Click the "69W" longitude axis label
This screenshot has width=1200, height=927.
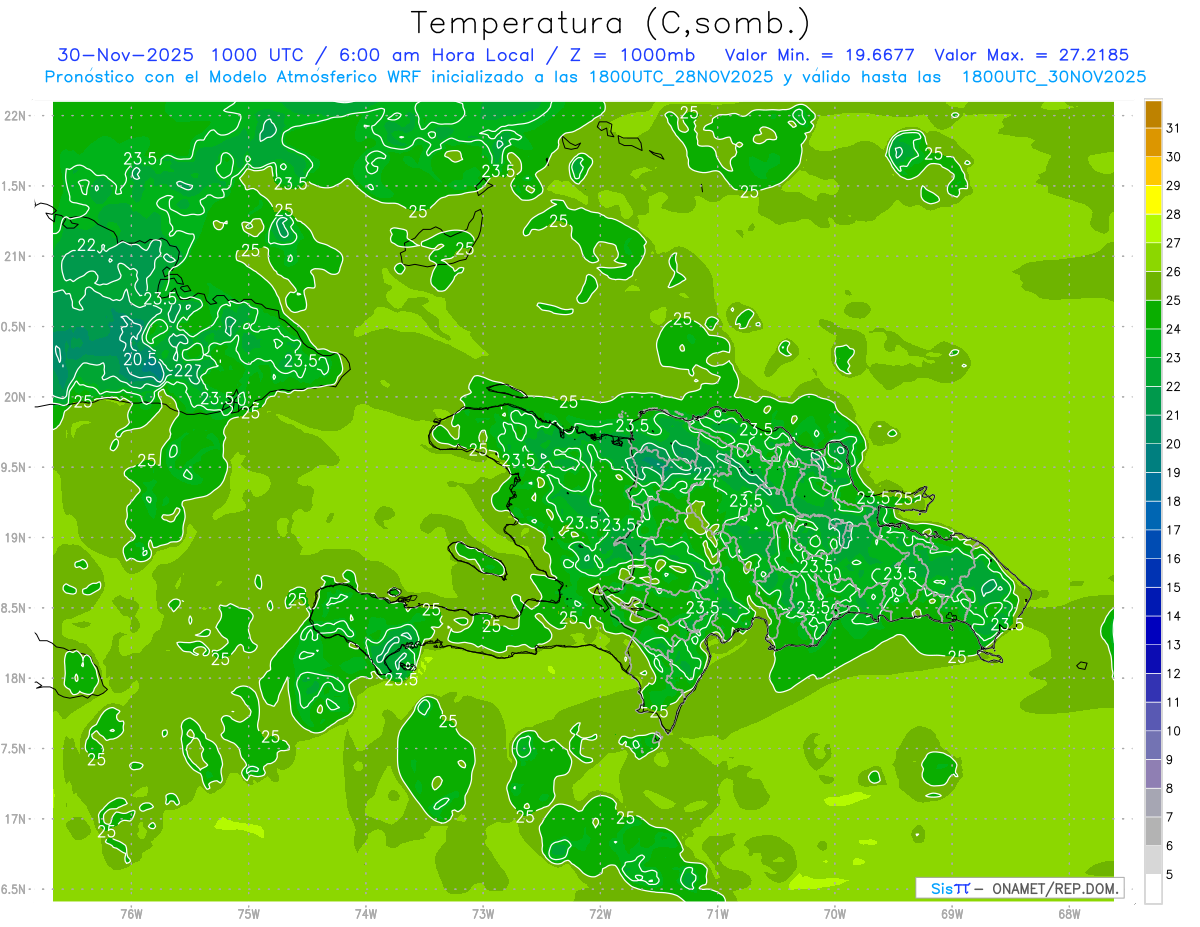pyautogui.click(x=952, y=914)
